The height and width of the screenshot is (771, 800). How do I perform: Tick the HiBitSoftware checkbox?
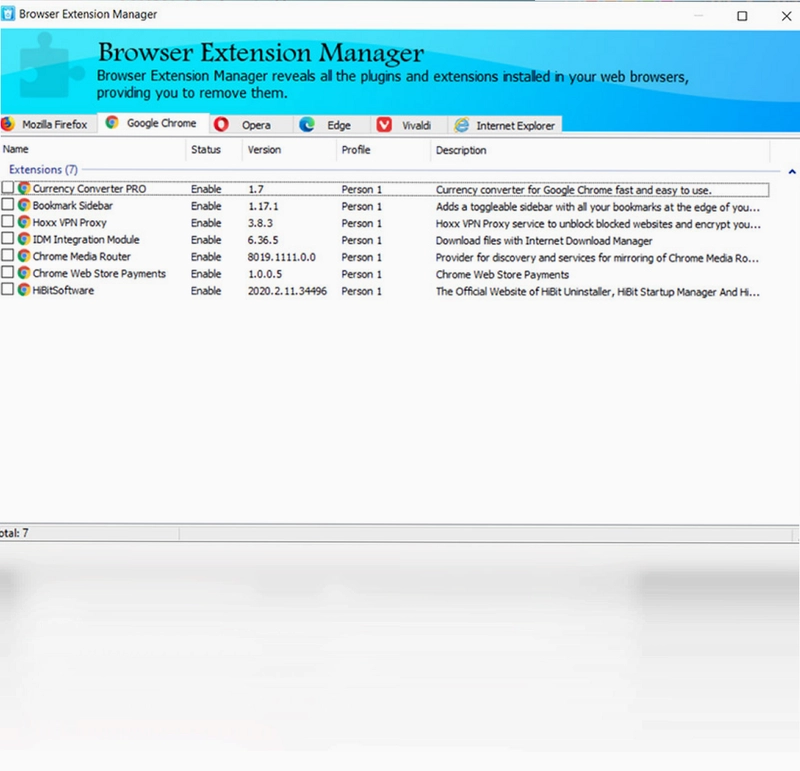[x=7, y=289]
